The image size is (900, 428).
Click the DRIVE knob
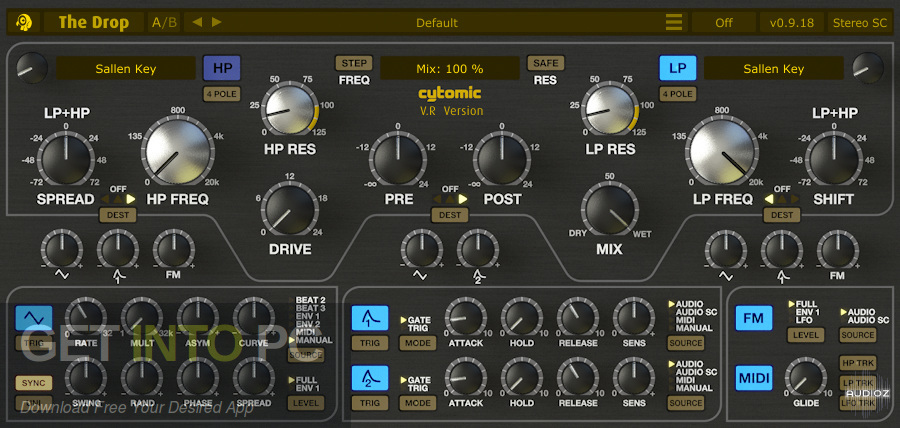pos(290,210)
